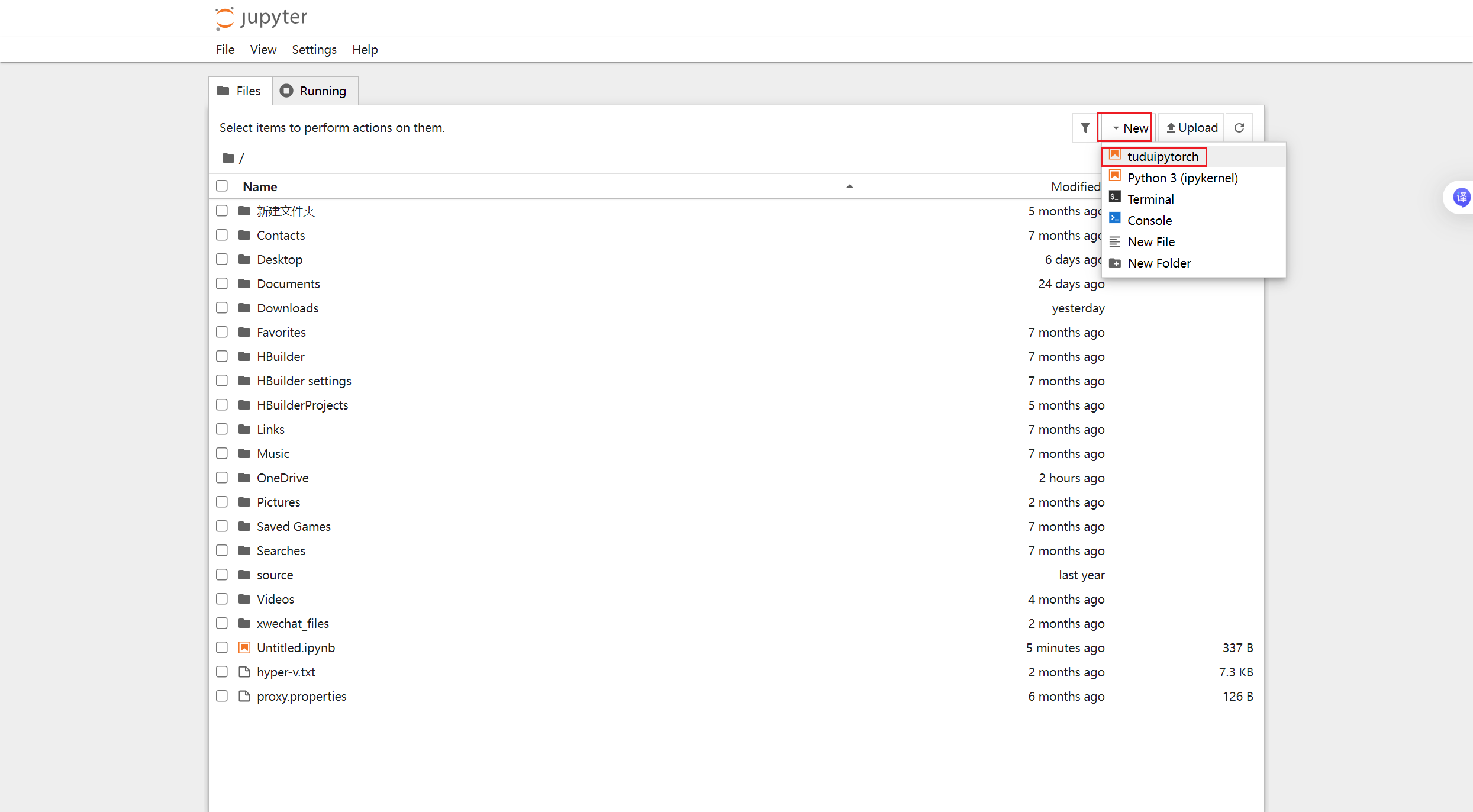Collapse the New dropdown button
The height and width of the screenshot is (812, 1473).
pos(1129,128)
